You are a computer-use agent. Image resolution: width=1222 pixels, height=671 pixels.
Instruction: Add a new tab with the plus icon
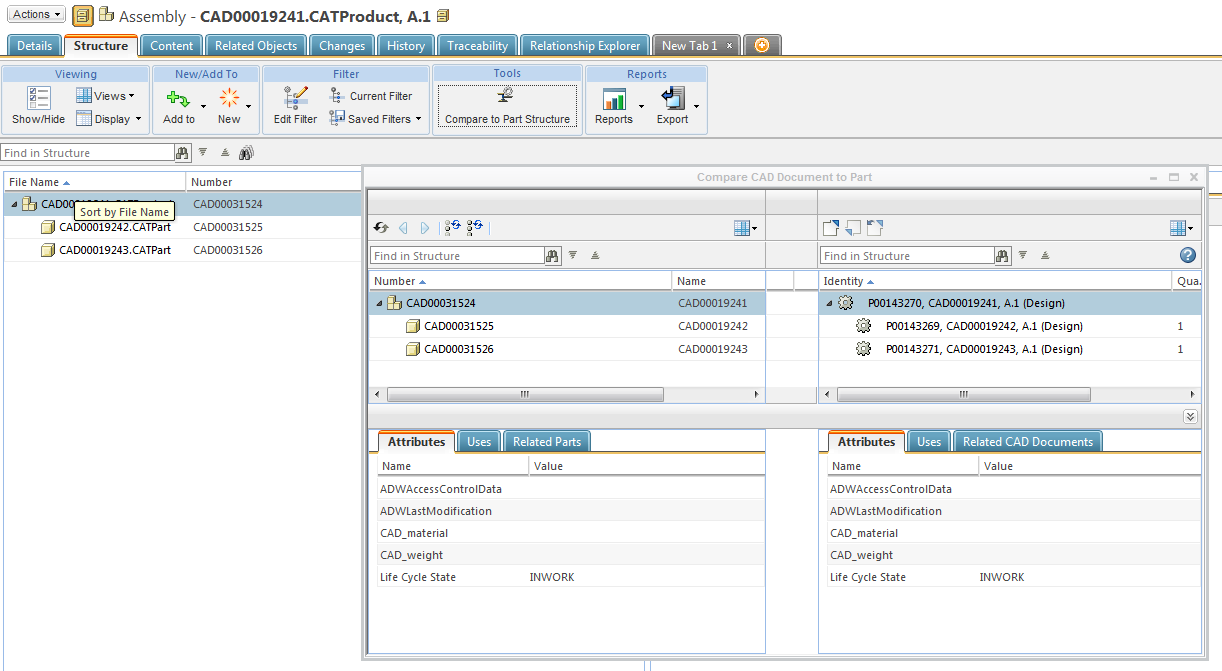pos(762,46)
